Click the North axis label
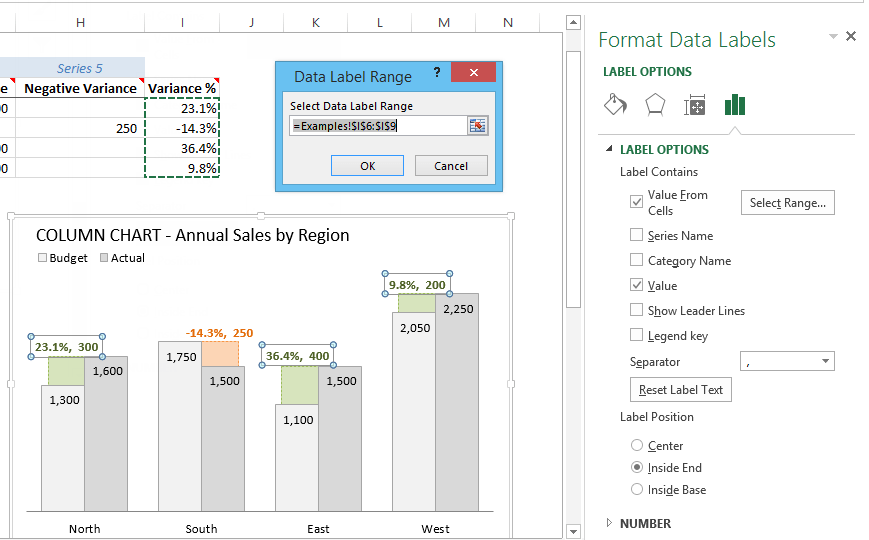This screenshot has width=869, height=540. click(x=84, y=528)
